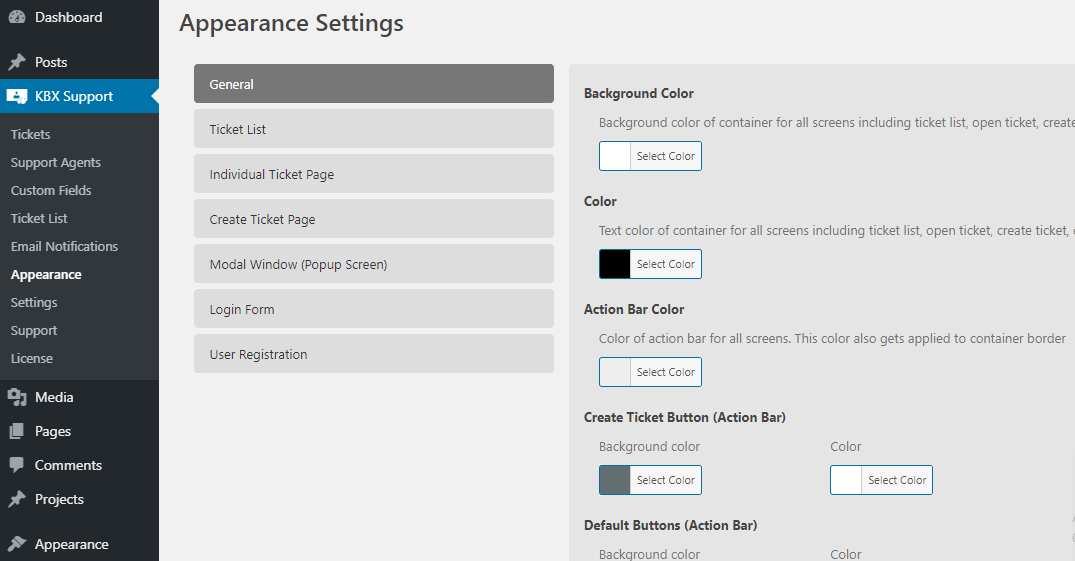The height and width of the screenshot is (561, 1075).
Task: Click Select Color for Background Color
Action: click(666, 156)
